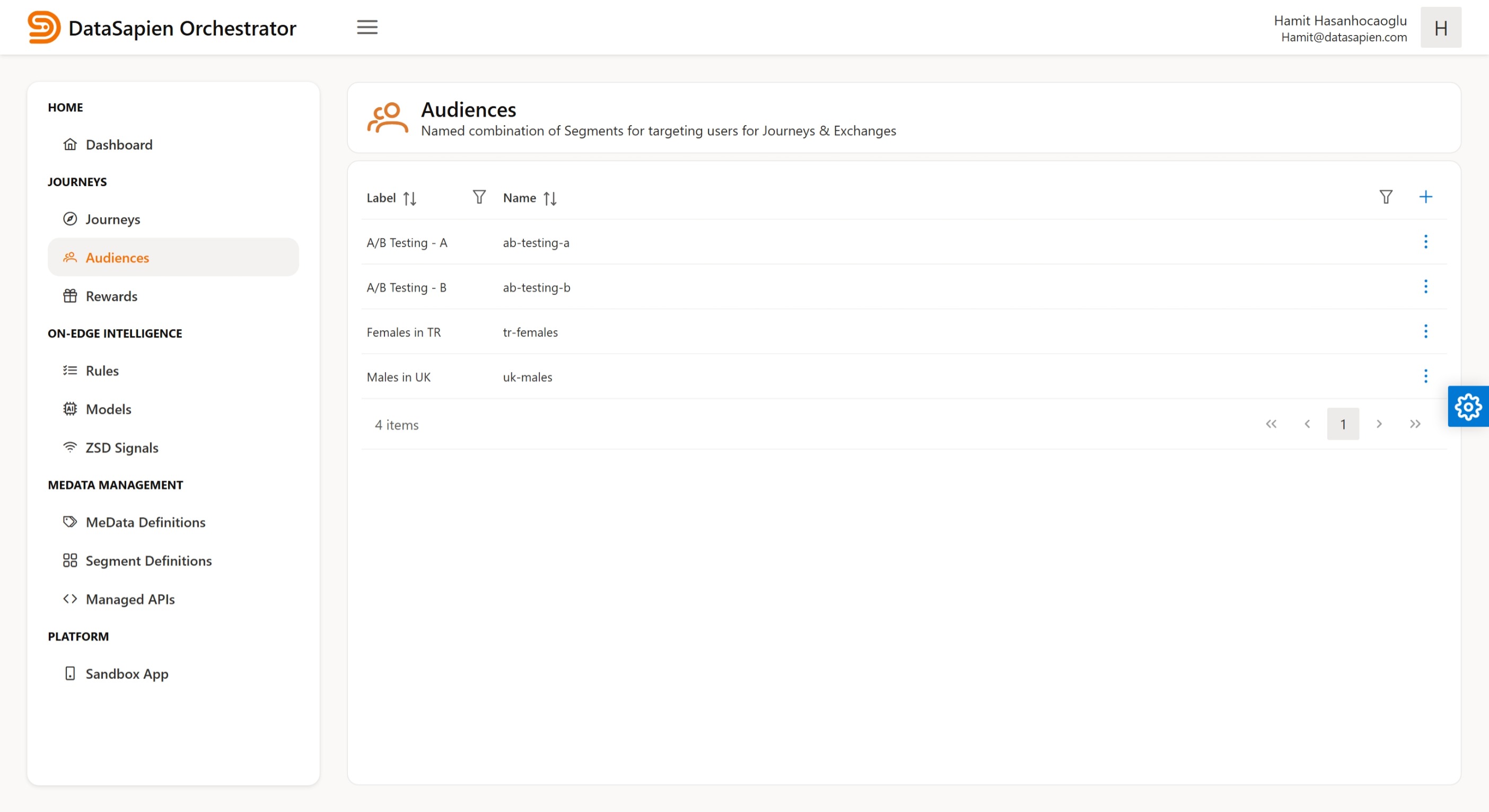This screenshot has width=1489, height=812.
Task: Switch to the Audiences section
Action: point(117,257)
